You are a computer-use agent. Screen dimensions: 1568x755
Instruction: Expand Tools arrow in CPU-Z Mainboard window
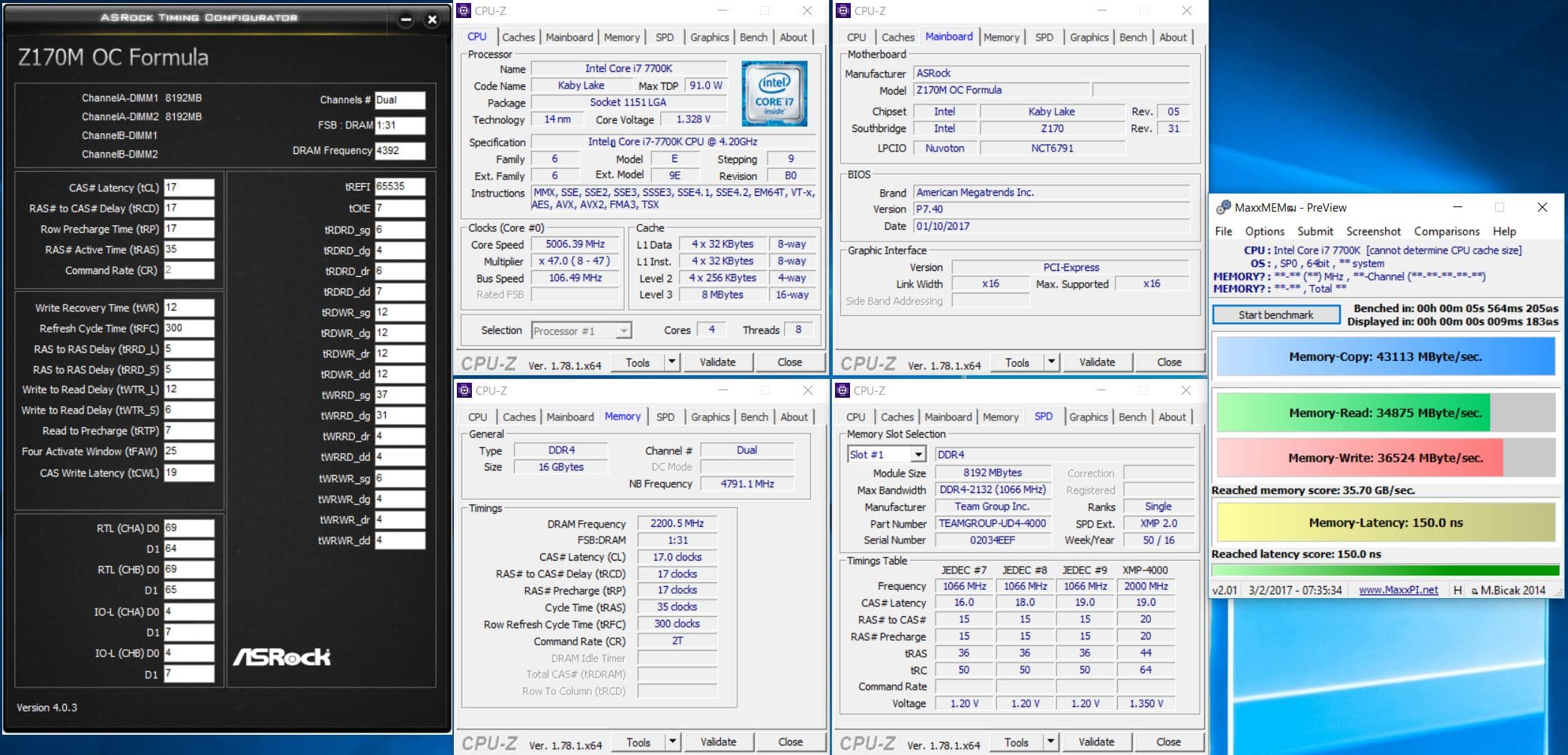(x=1051, y=362)
